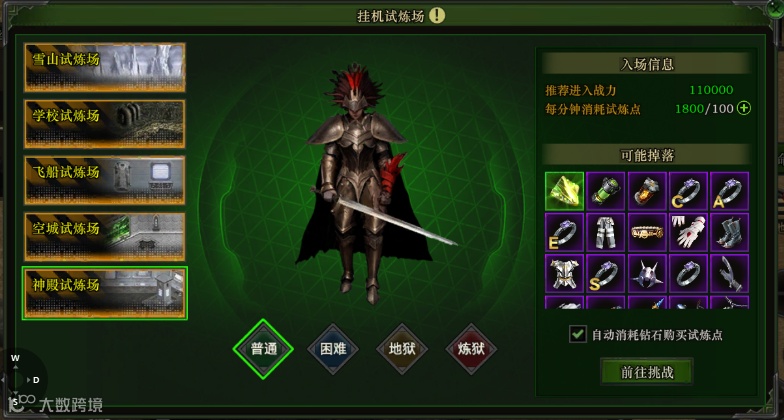Select the ring icon marked E
The height and width of the screenshot is (420, 784).
tap(564, 232)
